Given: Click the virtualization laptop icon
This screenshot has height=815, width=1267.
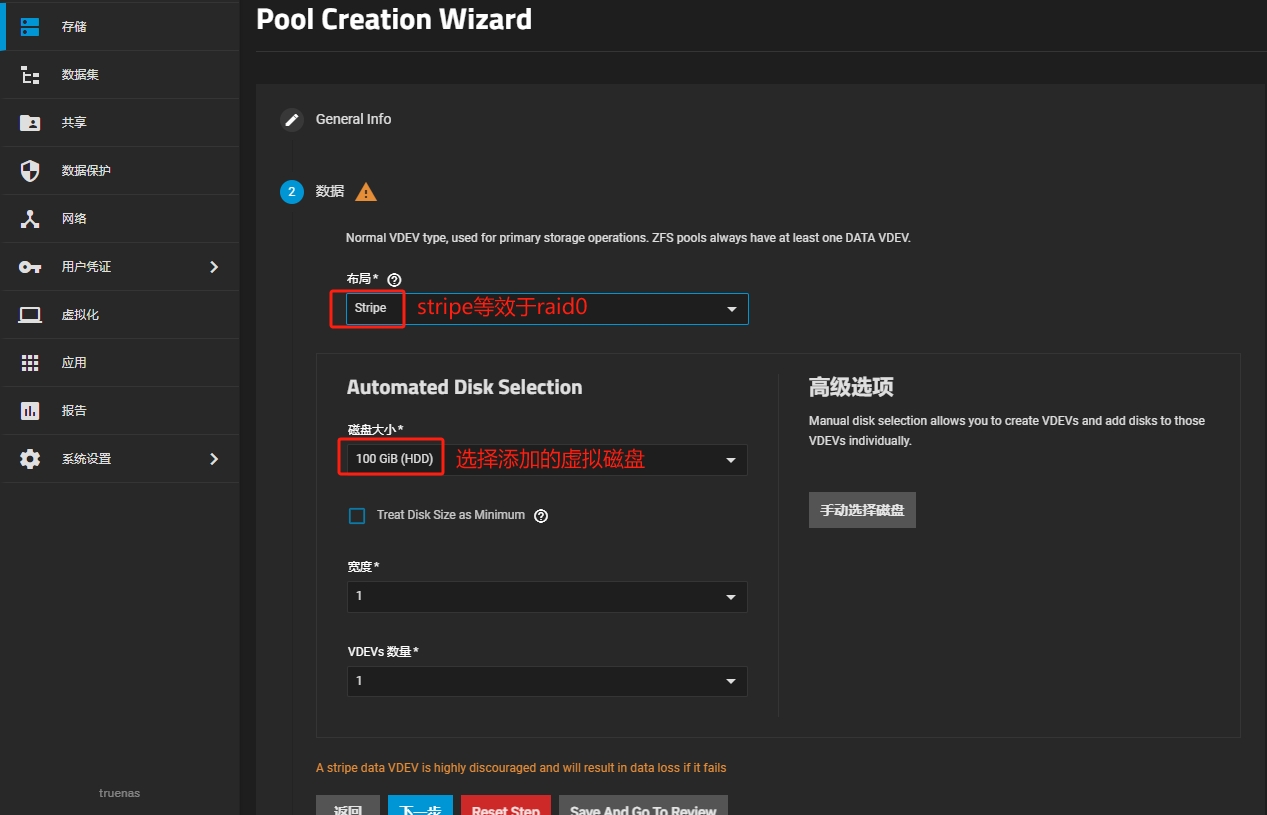Looking at the screenshot, I should click(30, 315).
